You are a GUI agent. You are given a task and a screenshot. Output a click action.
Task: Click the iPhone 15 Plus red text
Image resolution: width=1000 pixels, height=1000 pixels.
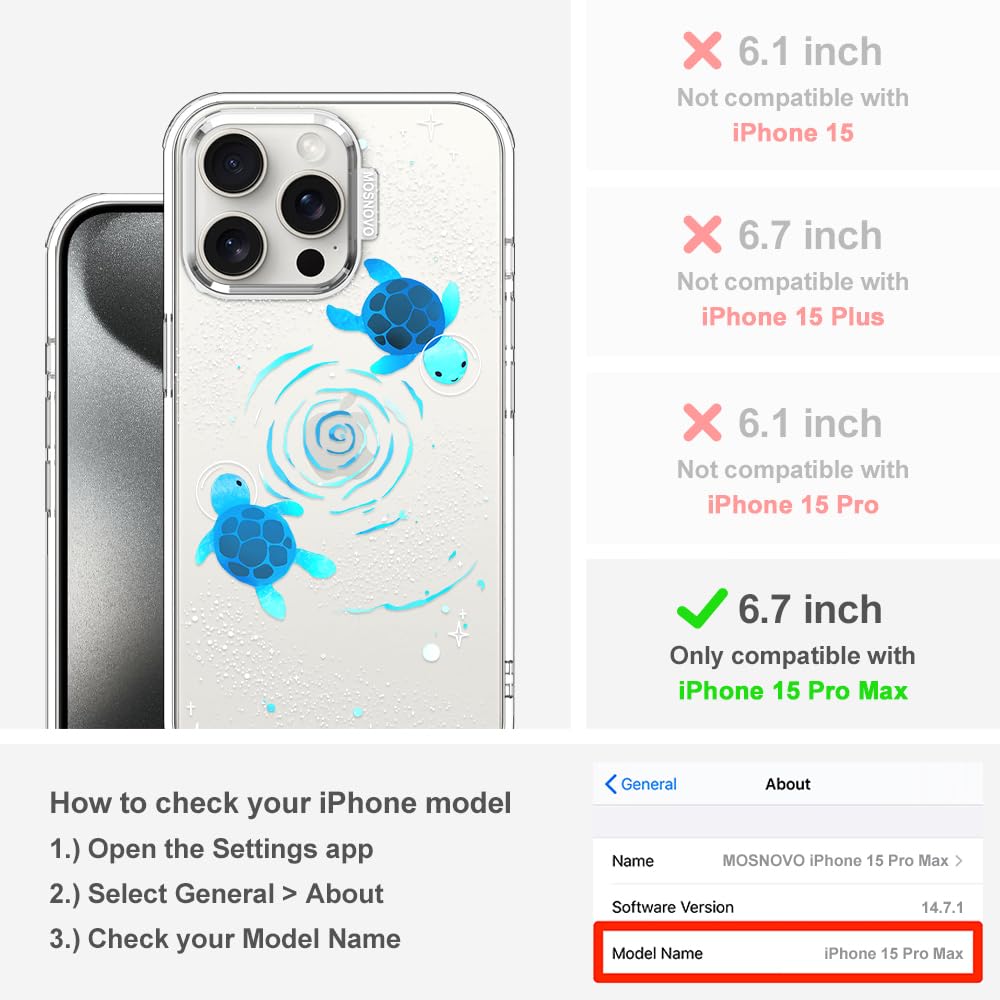pos(793,316)
